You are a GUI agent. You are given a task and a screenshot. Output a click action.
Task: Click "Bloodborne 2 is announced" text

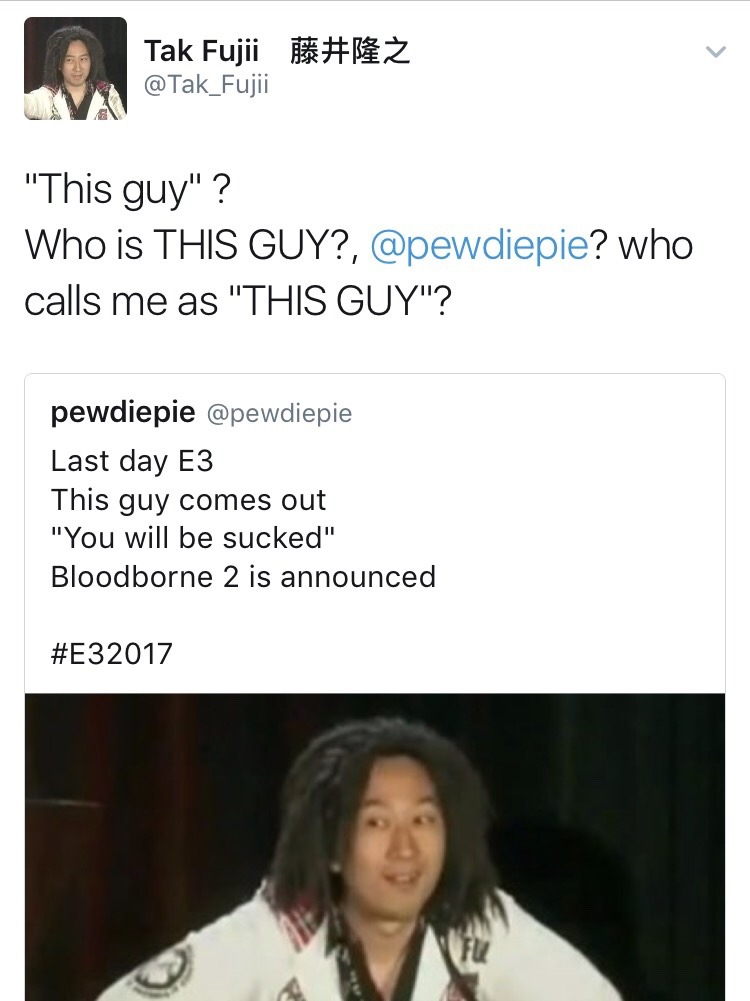[x=243, y=577]
